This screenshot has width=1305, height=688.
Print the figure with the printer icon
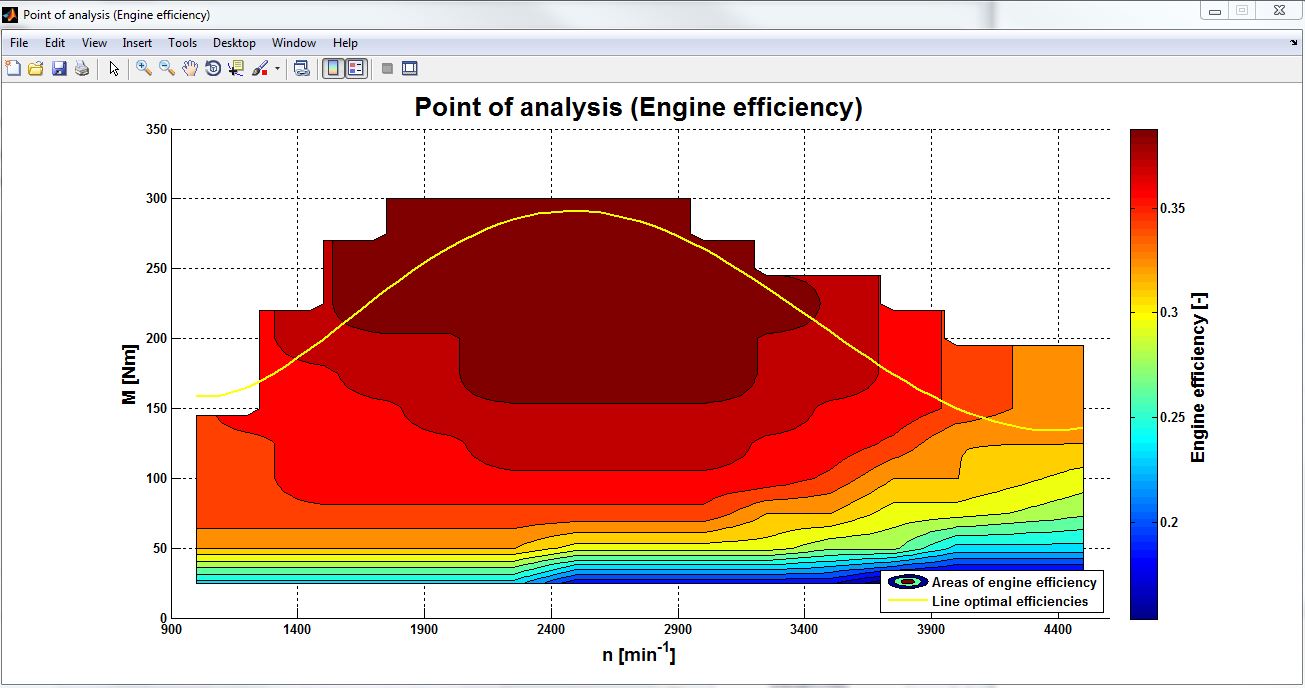pyautogui.click(x=82, y=68)
